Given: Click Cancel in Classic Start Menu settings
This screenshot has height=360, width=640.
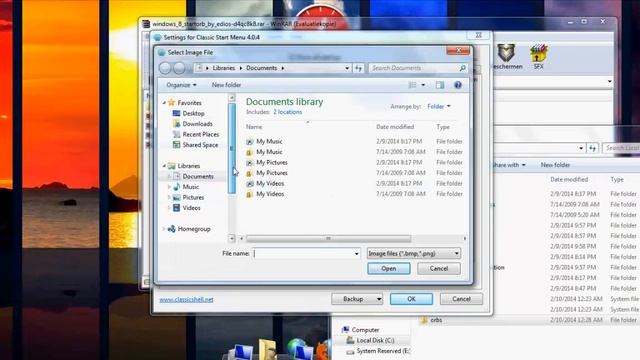Looking at the screenshot, I should coord(461,299).
